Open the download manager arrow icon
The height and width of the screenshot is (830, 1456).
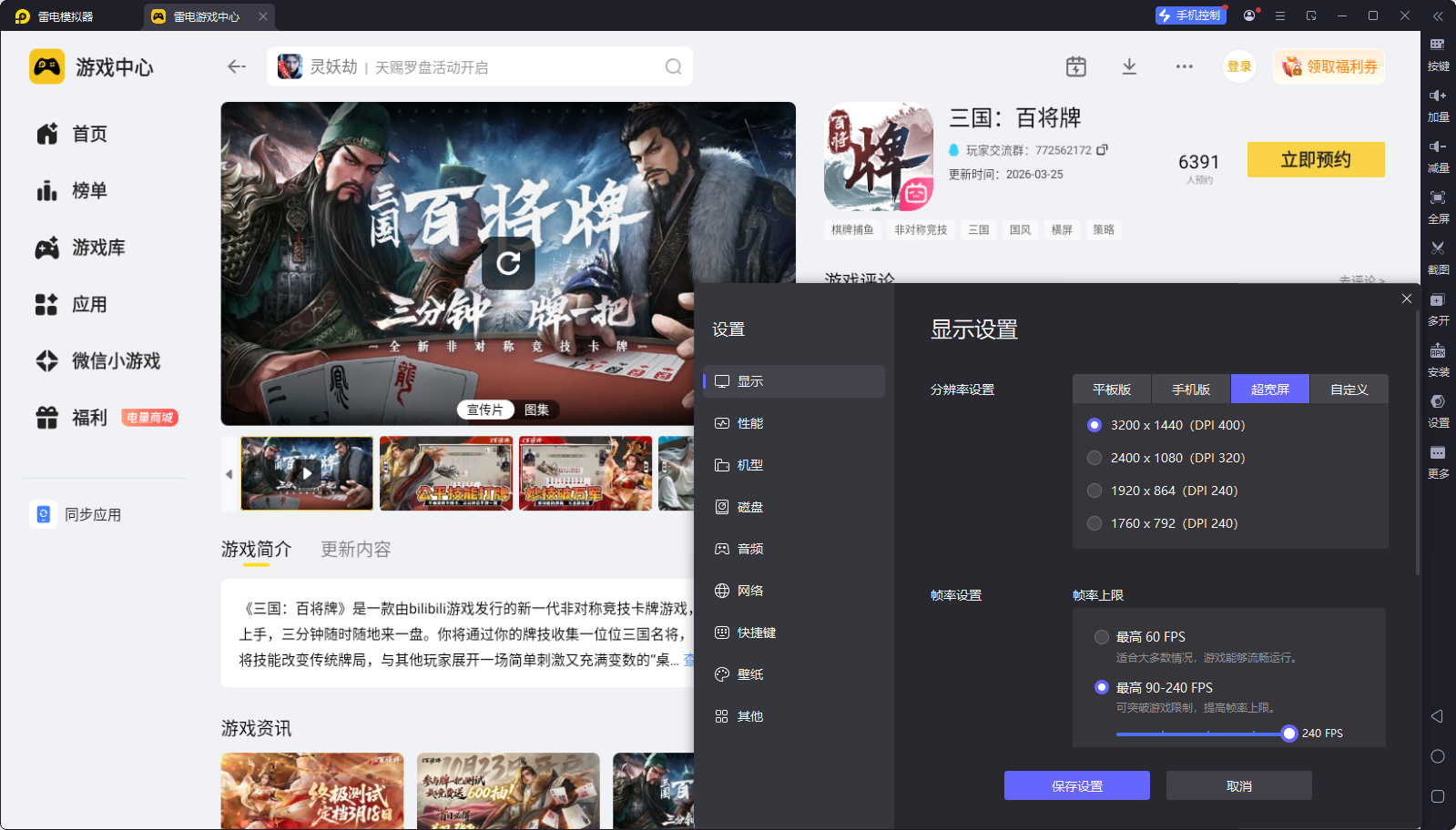click(1129, 66)
